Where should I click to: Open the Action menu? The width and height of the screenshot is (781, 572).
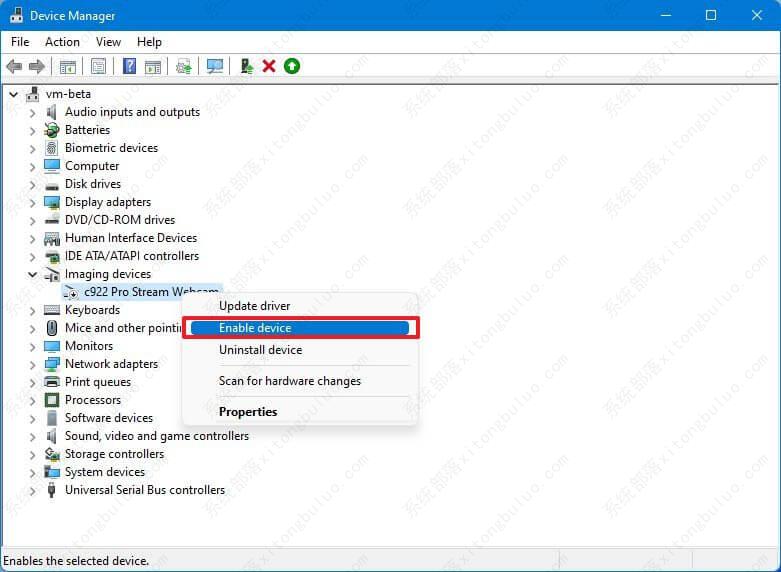tap(62, 42)
